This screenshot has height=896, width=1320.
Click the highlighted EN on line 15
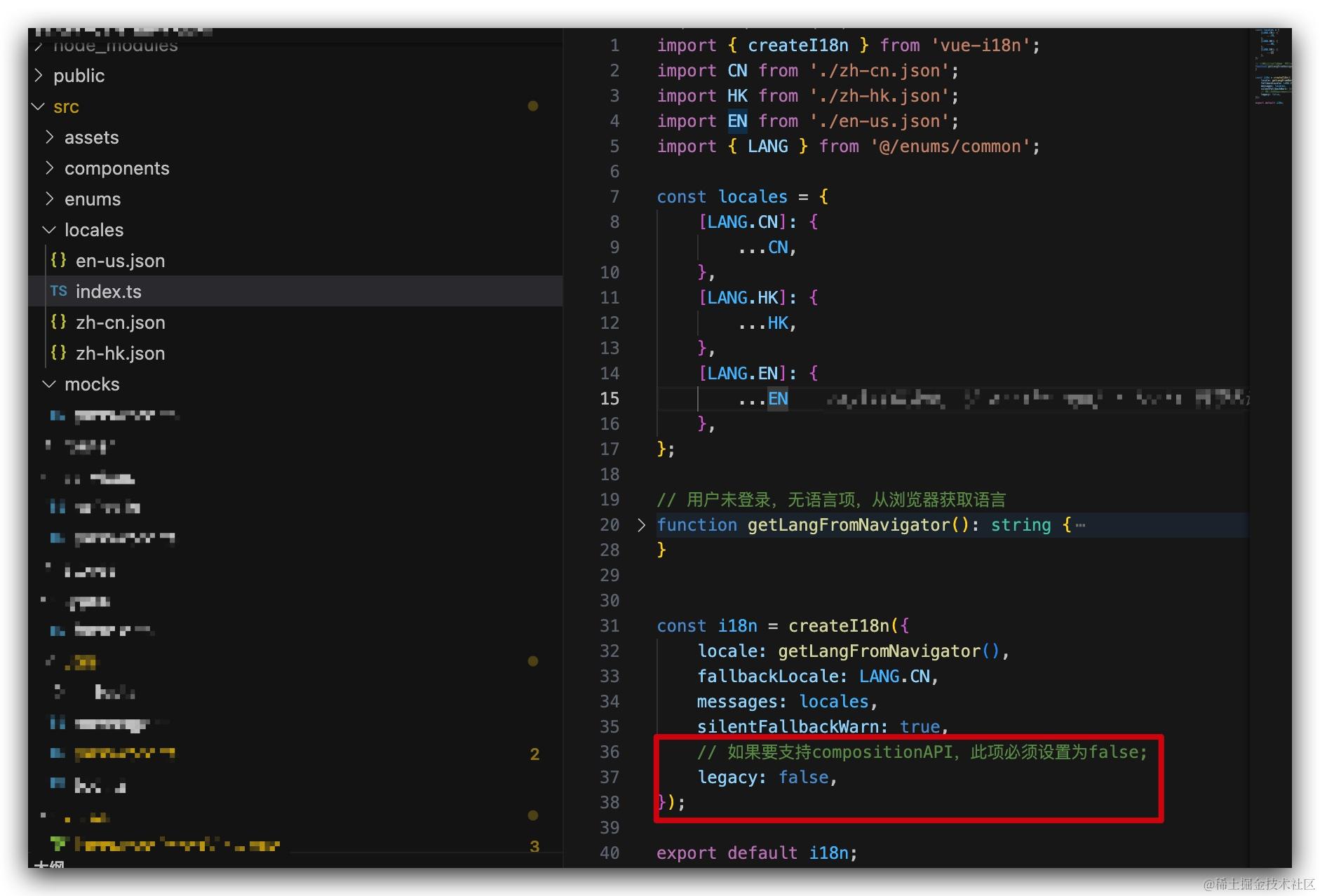pyautogui.click(x=778, y=398)
